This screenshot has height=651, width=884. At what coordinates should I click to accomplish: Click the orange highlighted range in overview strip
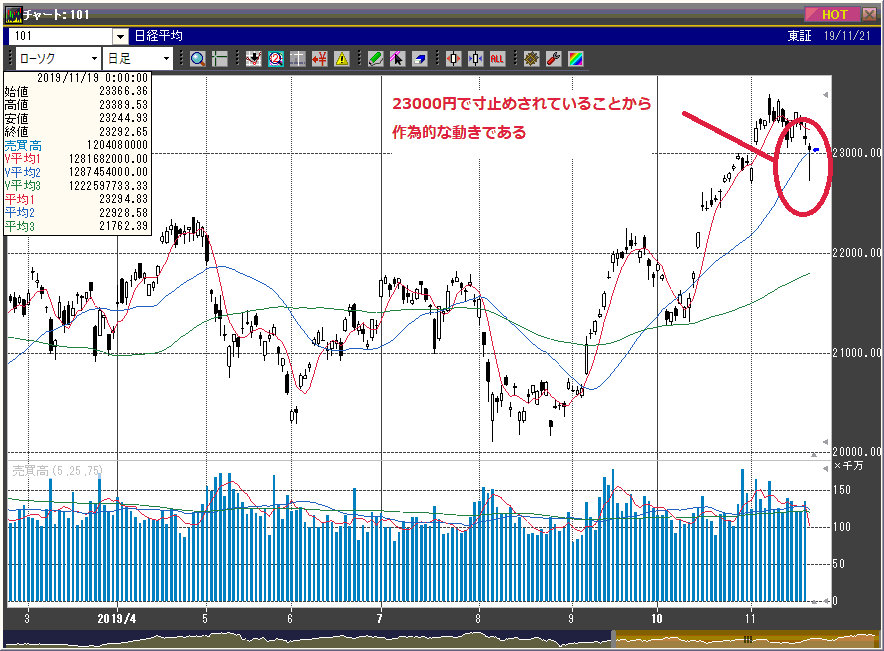747,639
